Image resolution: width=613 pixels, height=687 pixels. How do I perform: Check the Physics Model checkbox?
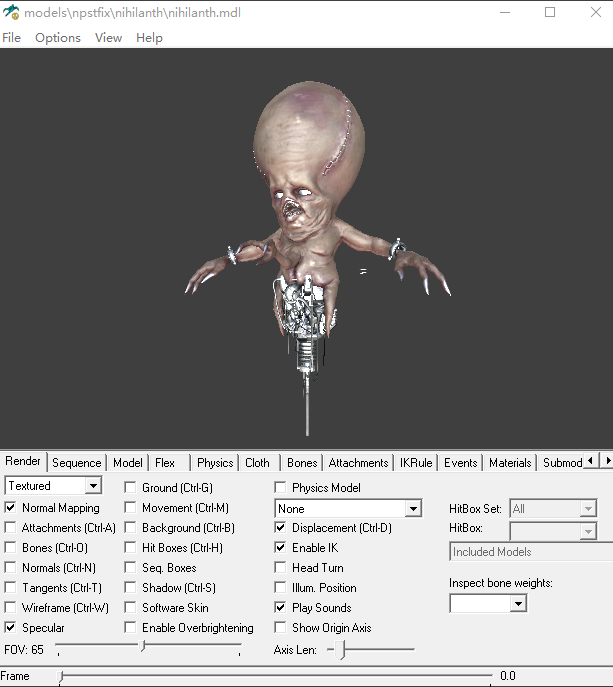pyautogui.click(x=280, y=487)
